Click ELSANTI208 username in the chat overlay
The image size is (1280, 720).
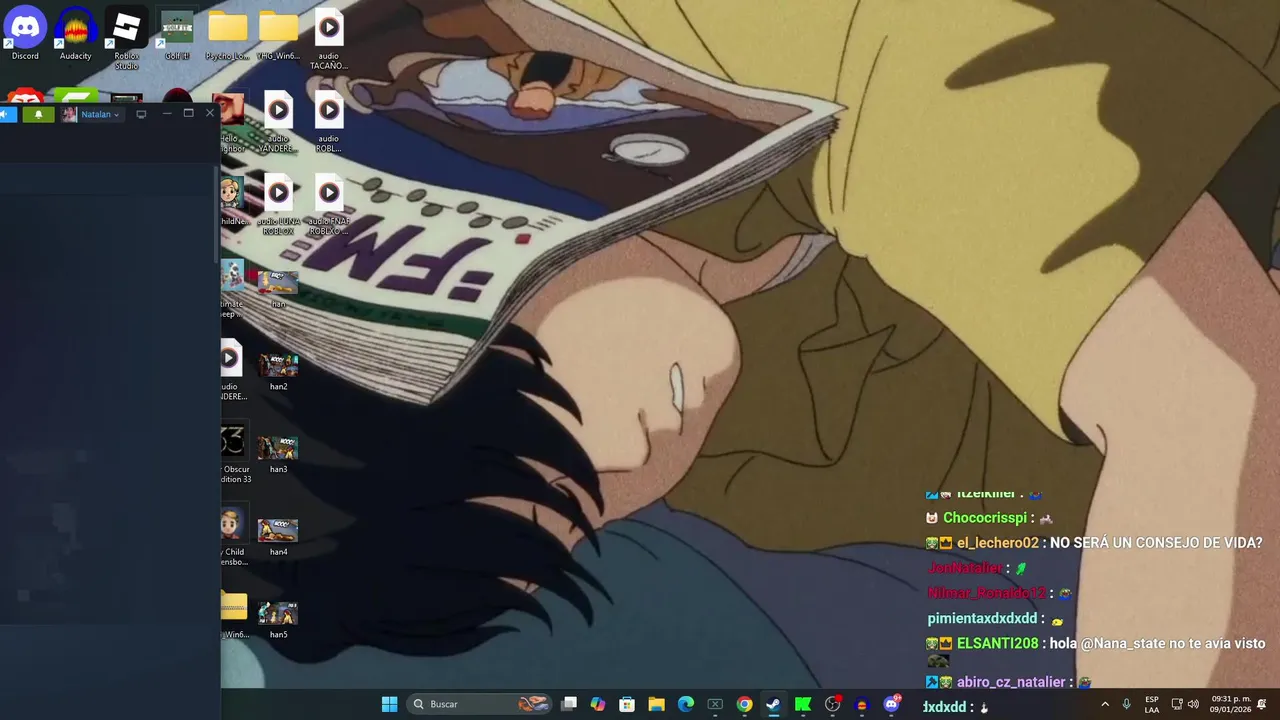998,643
